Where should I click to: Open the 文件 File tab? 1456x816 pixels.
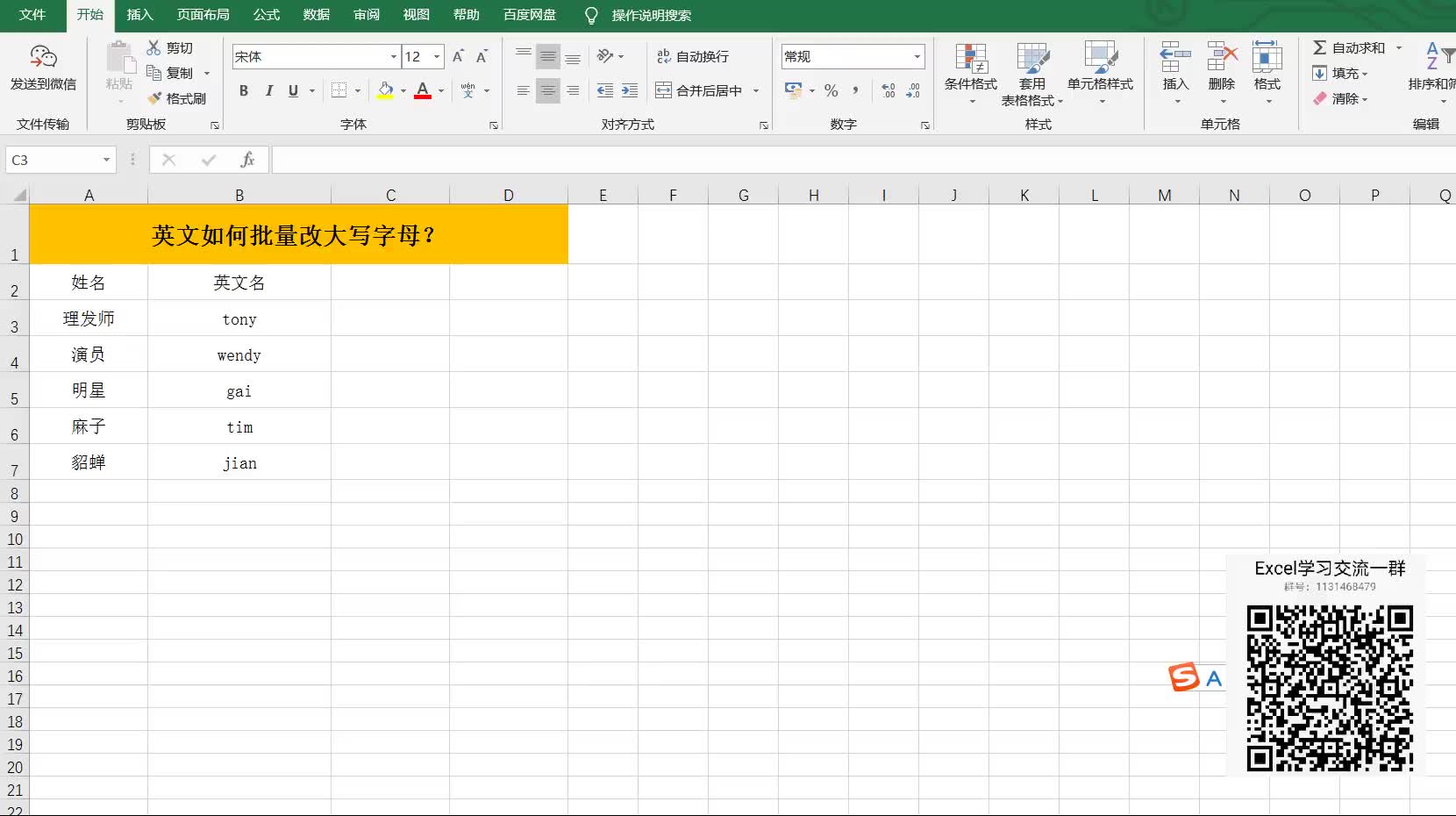point(32,15)
